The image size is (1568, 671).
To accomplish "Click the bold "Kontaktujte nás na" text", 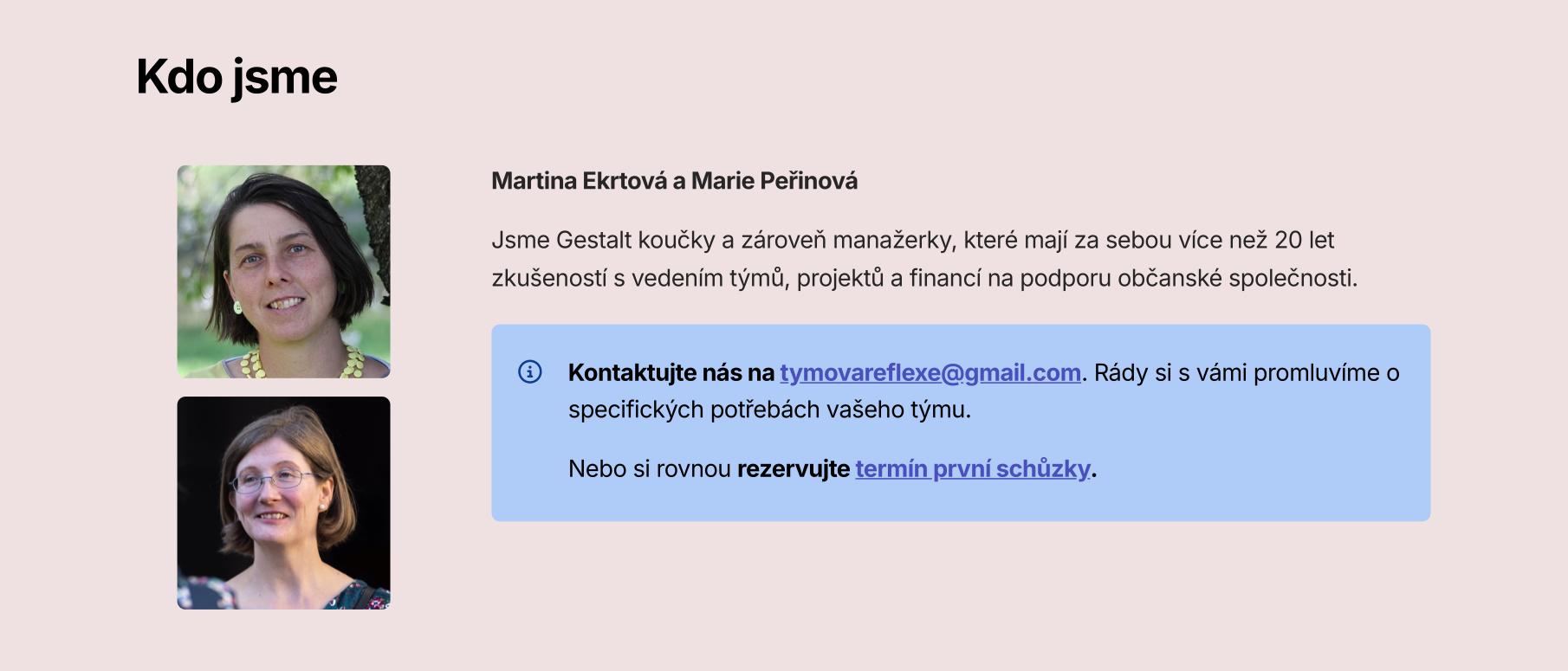I will (x=671, y=372).
